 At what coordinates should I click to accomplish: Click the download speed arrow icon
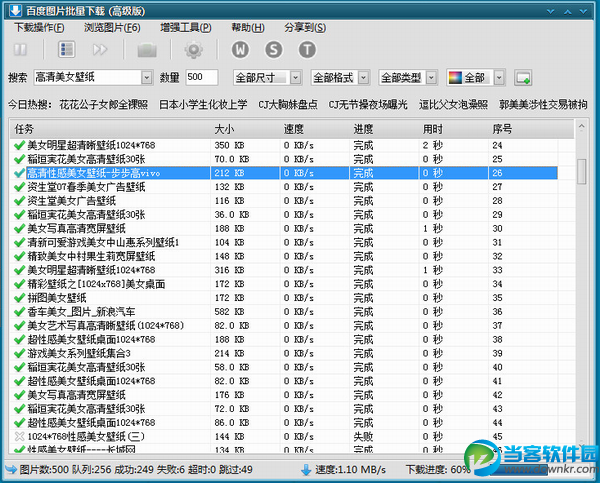point(306,470)
